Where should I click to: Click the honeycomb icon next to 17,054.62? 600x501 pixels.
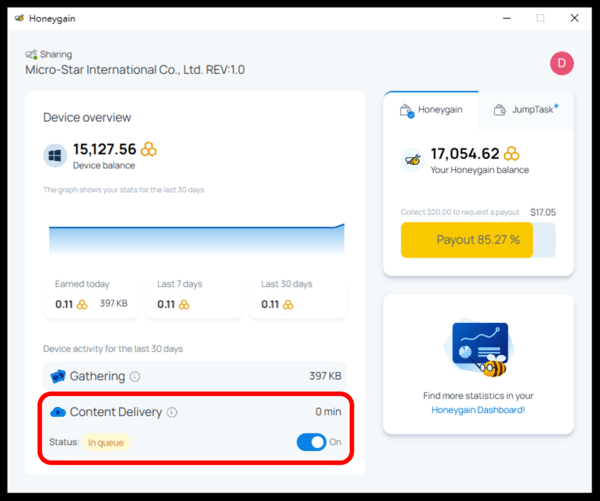pyautogui.click(x=512, y=154)
